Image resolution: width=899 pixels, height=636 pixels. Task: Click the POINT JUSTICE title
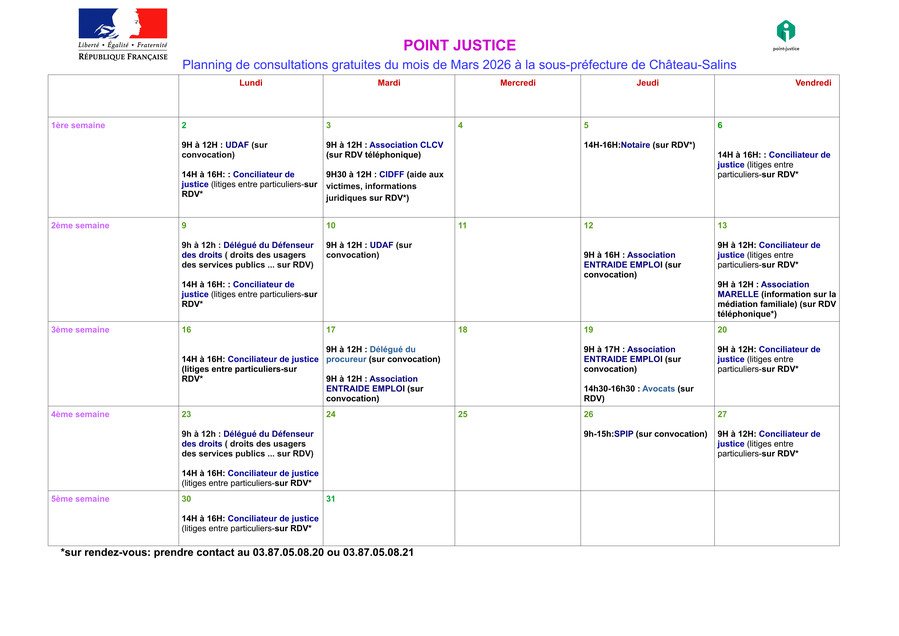459,45
